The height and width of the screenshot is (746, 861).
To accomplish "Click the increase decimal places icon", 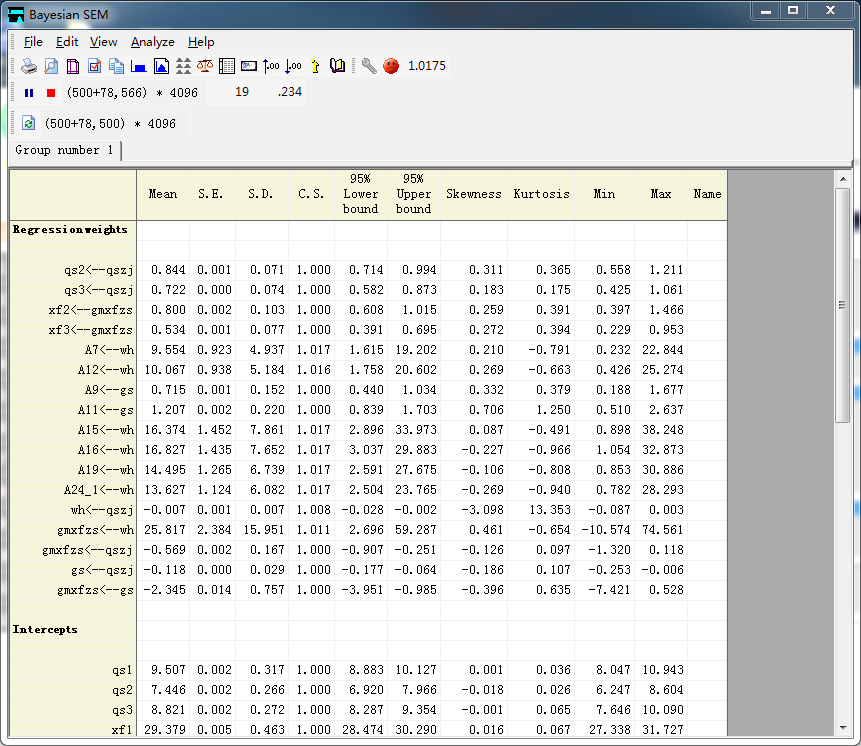I will pyautogui.click(x=271, y=66).
